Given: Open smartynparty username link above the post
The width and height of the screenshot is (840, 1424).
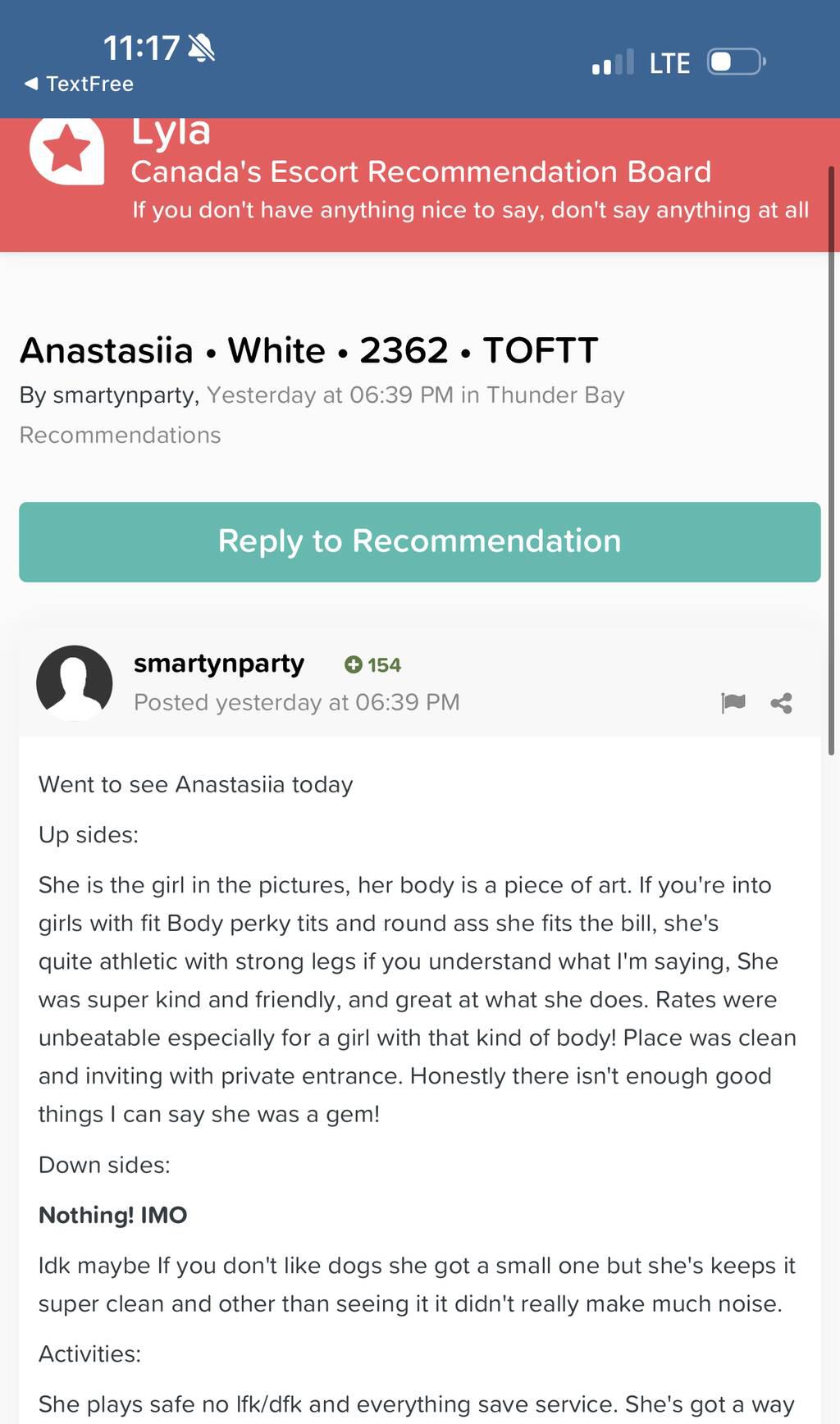Looking at the screenshot, I should 219,663.
